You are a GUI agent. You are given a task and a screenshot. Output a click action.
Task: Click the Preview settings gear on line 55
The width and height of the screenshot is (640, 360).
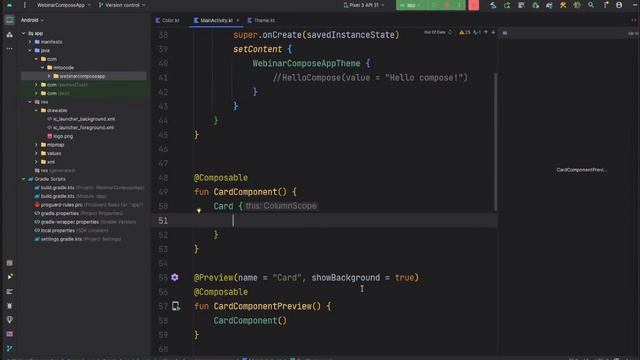pyautogui.click(x=175, y=278)
